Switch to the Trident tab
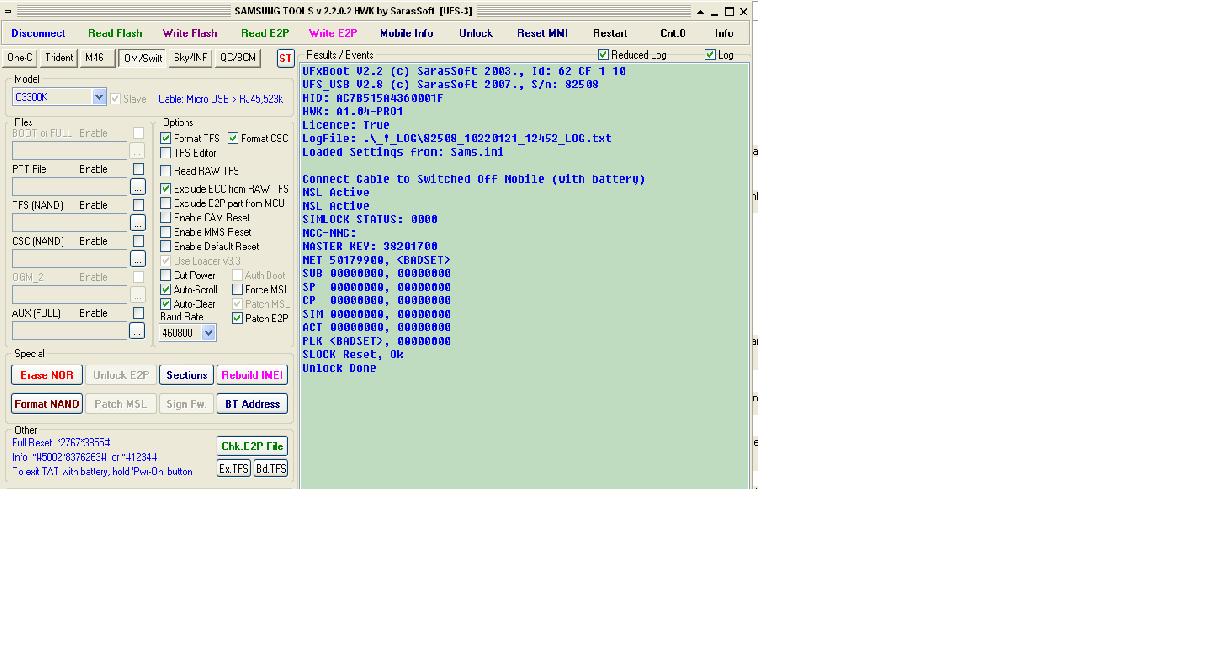Viewport: 1218px width, 666px height. point(59,58)
